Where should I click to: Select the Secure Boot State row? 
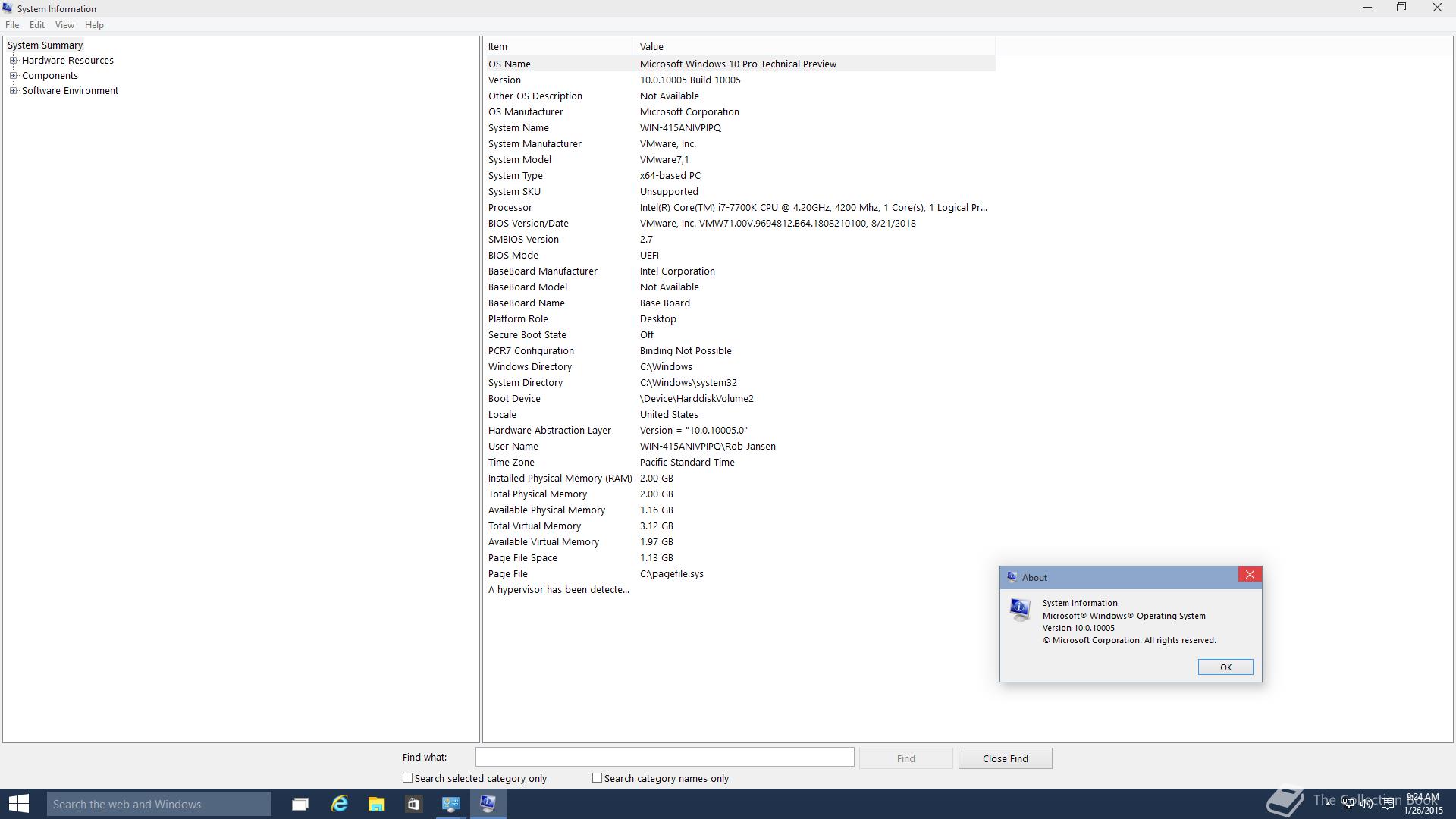click(739, 334)
